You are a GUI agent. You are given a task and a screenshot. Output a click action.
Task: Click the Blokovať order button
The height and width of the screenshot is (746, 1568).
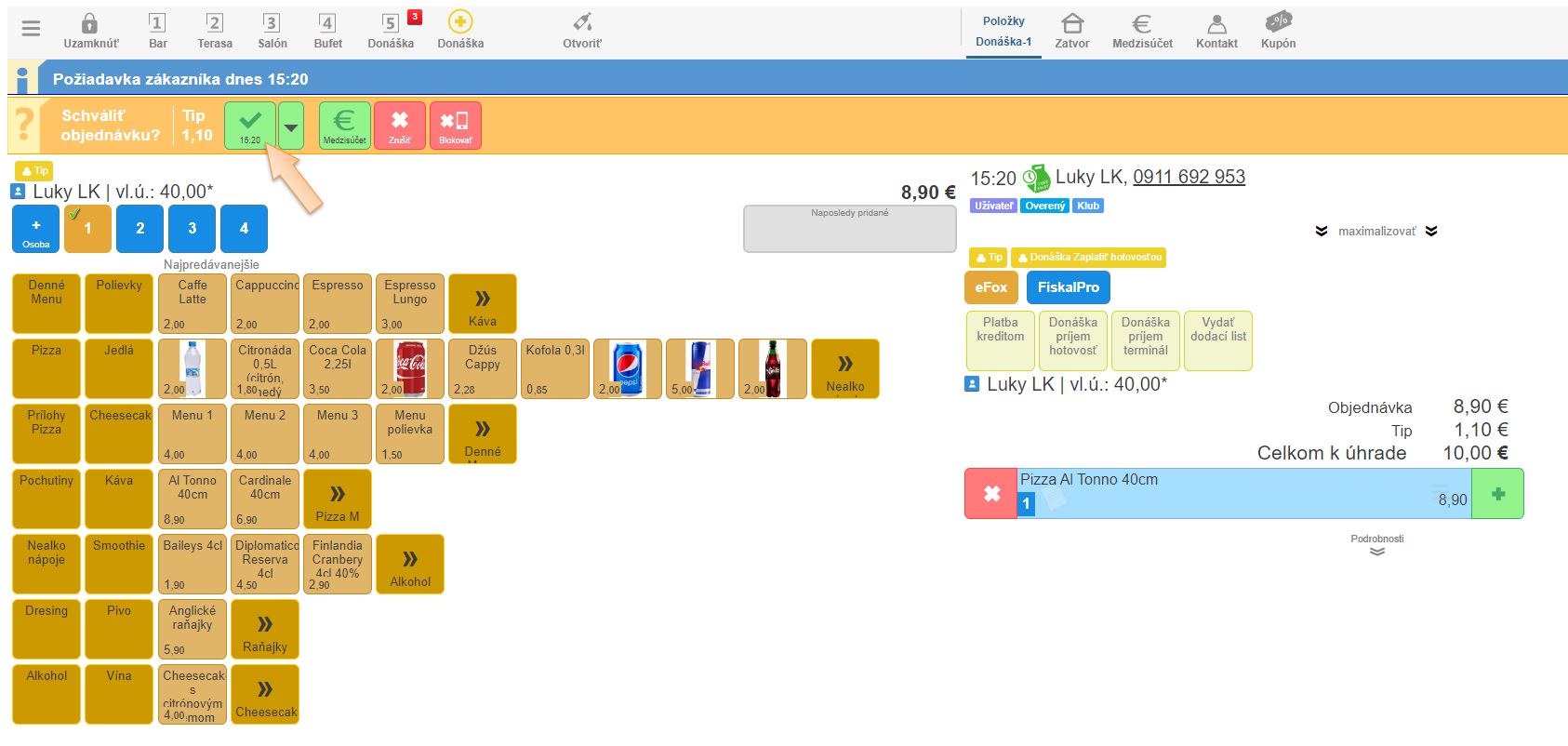pyautogui.click(x=455, y=126)
